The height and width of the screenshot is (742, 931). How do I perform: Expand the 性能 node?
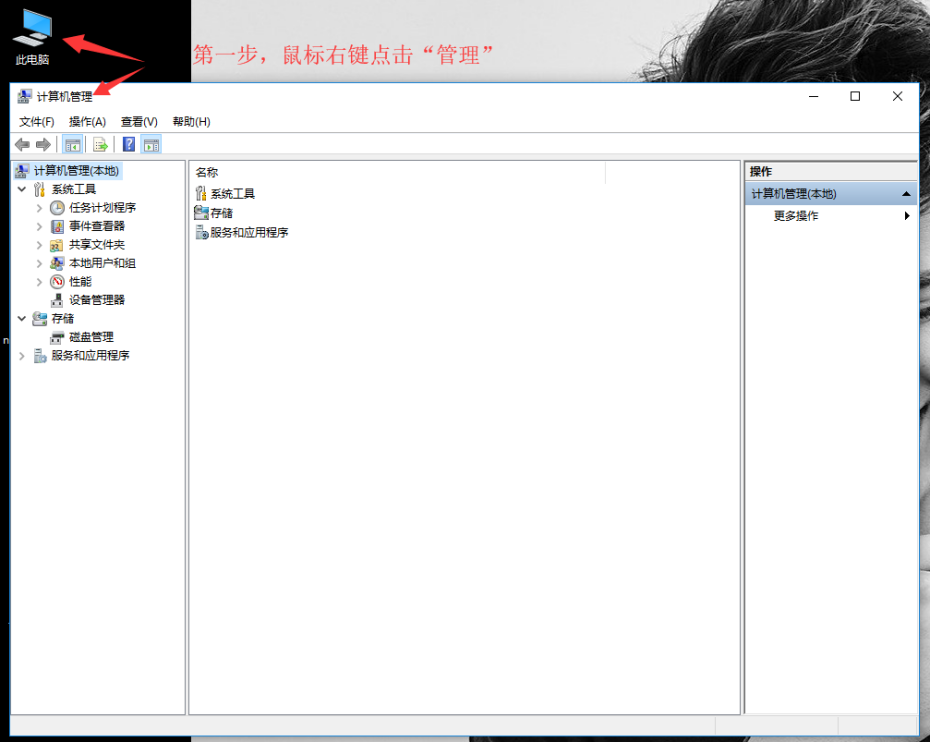(39, 281)
